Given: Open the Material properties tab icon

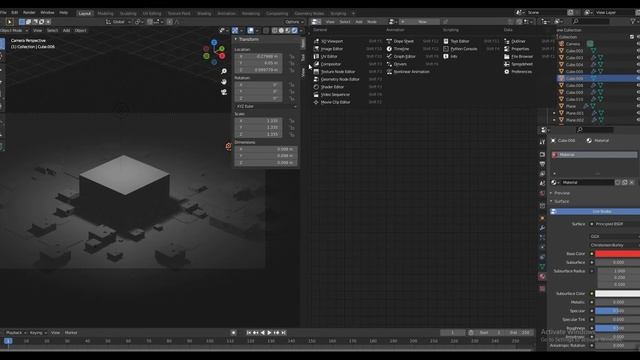Looking at the screenshot, I should (x=542, y=277).
